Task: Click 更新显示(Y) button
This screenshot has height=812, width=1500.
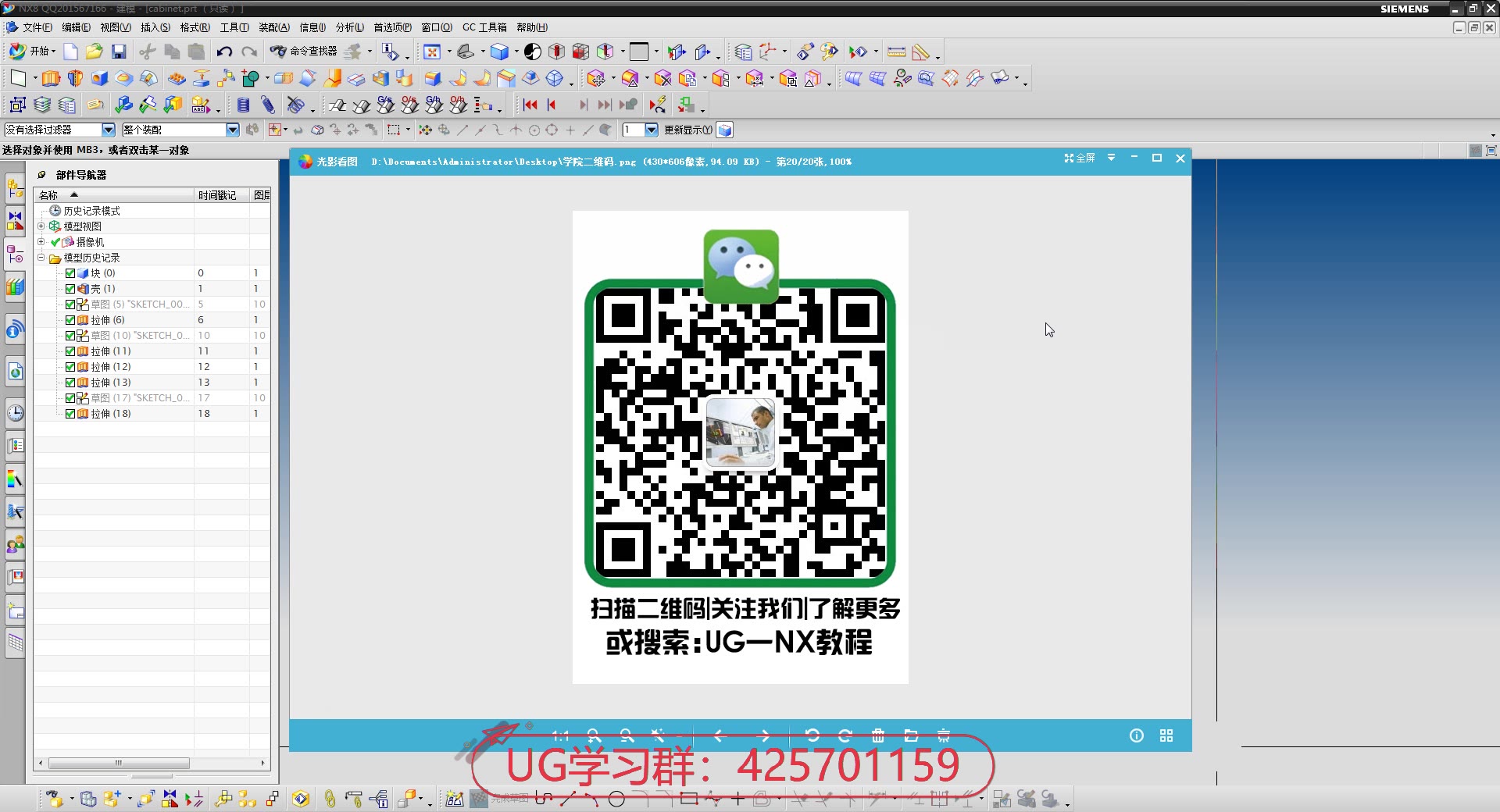Action: [687, 130]
